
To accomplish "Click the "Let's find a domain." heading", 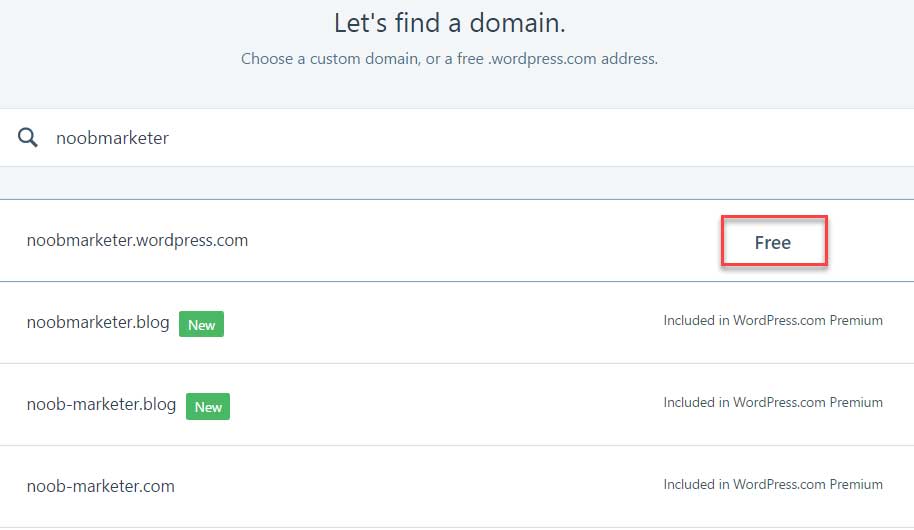I will click(x=449, y=23).
